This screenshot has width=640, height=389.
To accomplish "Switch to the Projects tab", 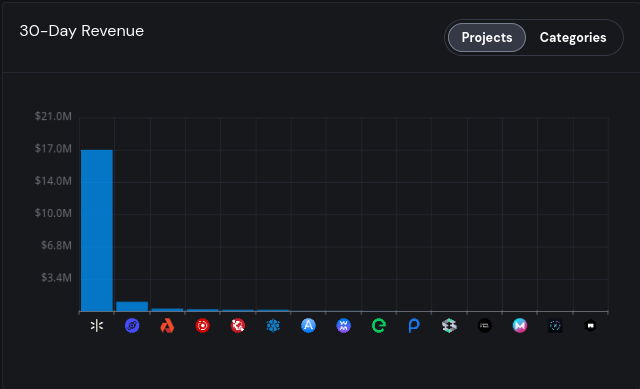I will 487,38.
